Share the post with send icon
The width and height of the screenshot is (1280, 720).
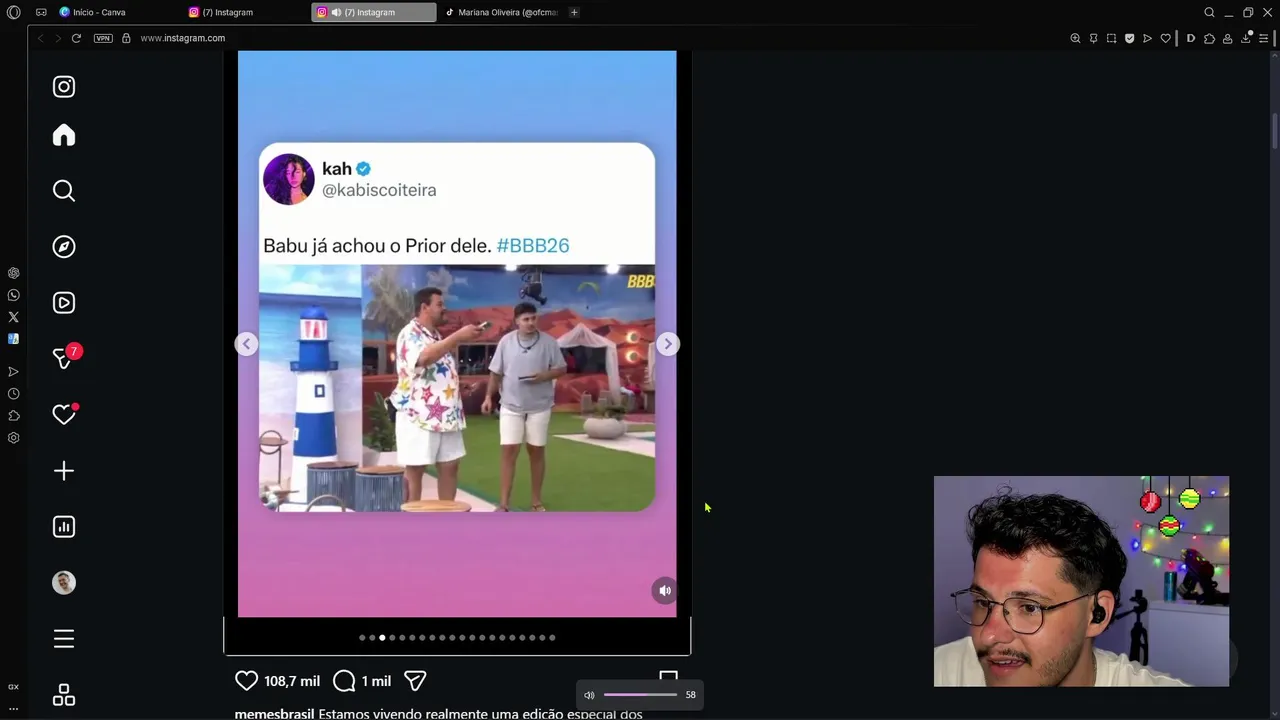coord(415,681)
